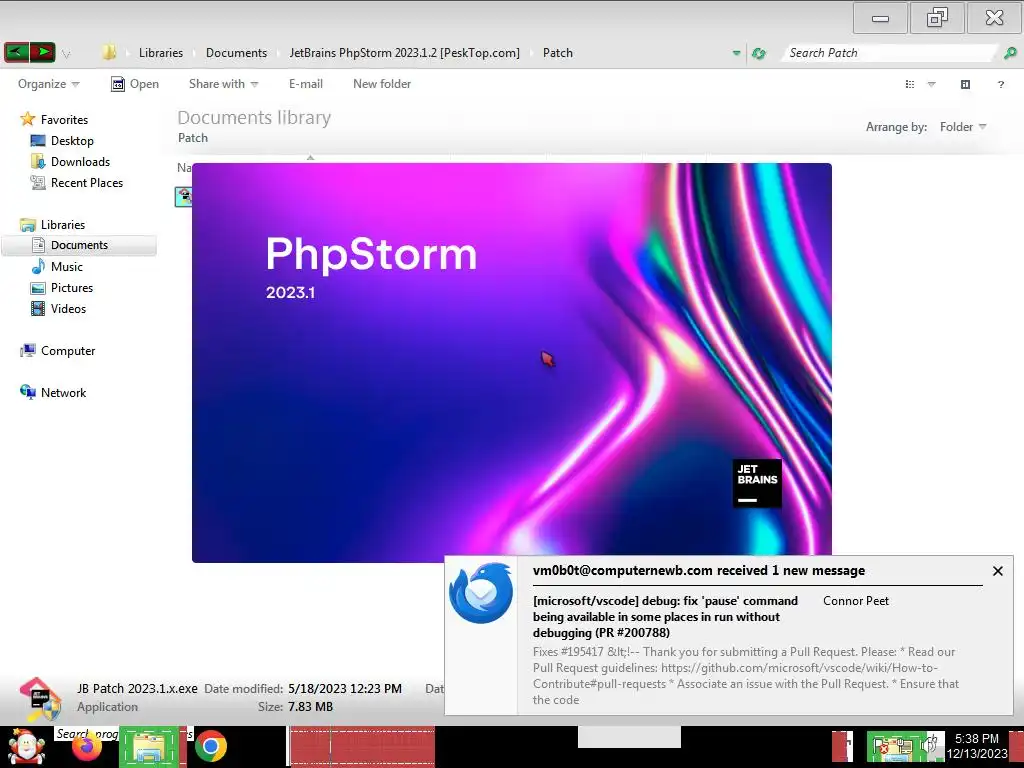Open the Arrange by Folder dropdown
The height and width of the screenshot is (768, 1024).
[x=963, y=127]
